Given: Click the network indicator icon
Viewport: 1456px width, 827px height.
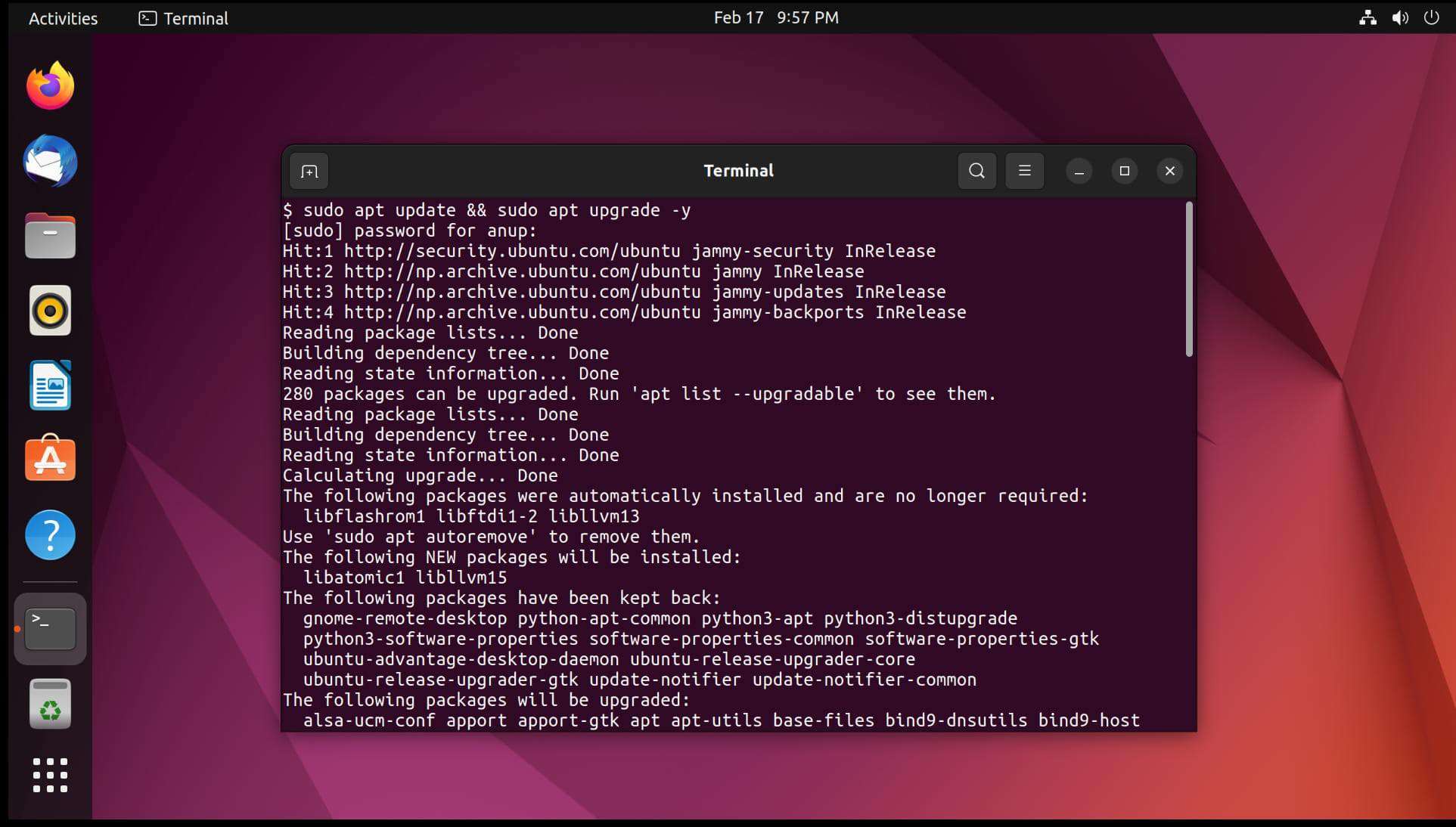Looking at the screenshot, I should point(1367,17).
